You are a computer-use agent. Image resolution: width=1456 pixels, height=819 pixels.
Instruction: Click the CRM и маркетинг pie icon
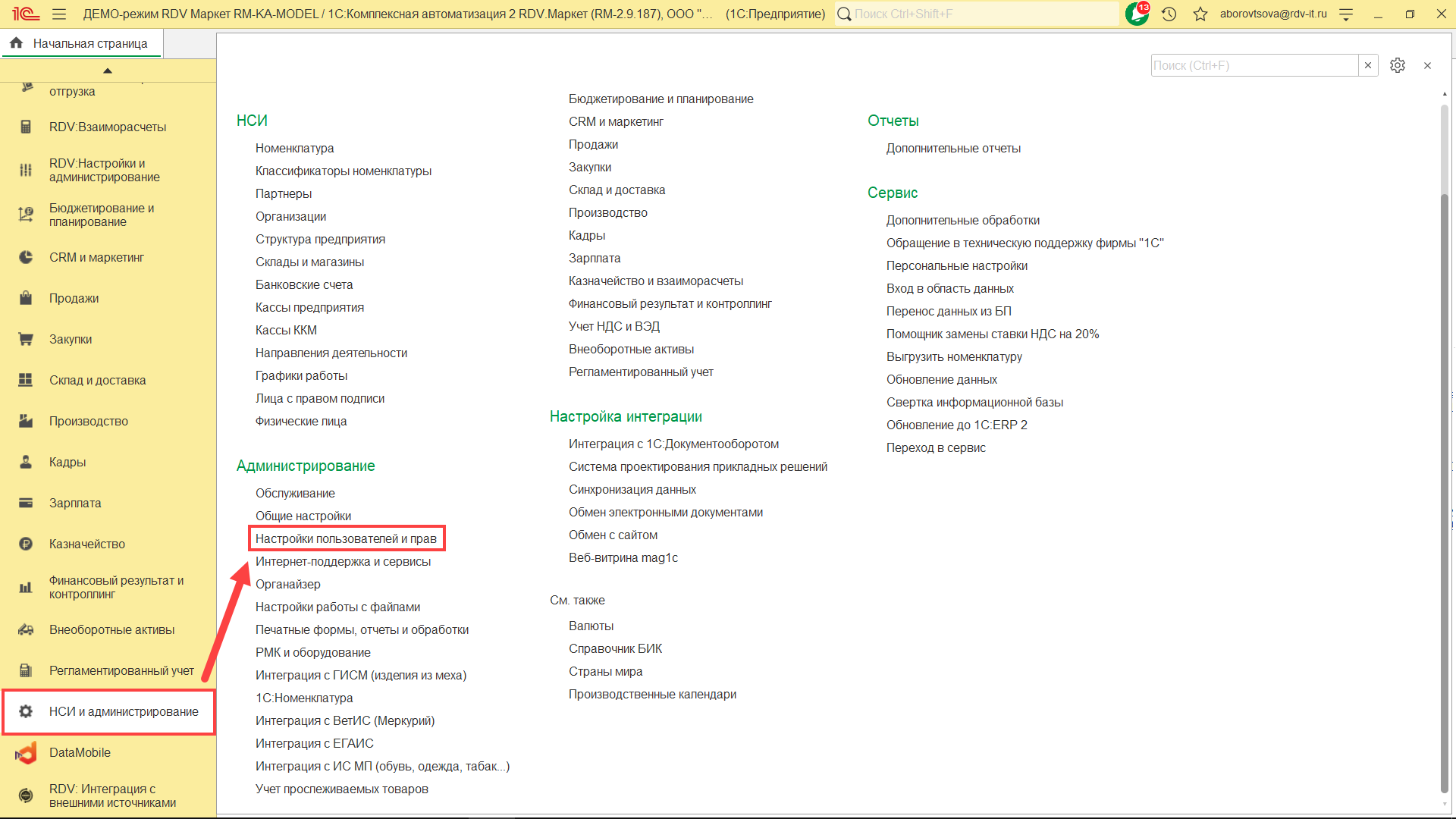(x=26, y=257)
